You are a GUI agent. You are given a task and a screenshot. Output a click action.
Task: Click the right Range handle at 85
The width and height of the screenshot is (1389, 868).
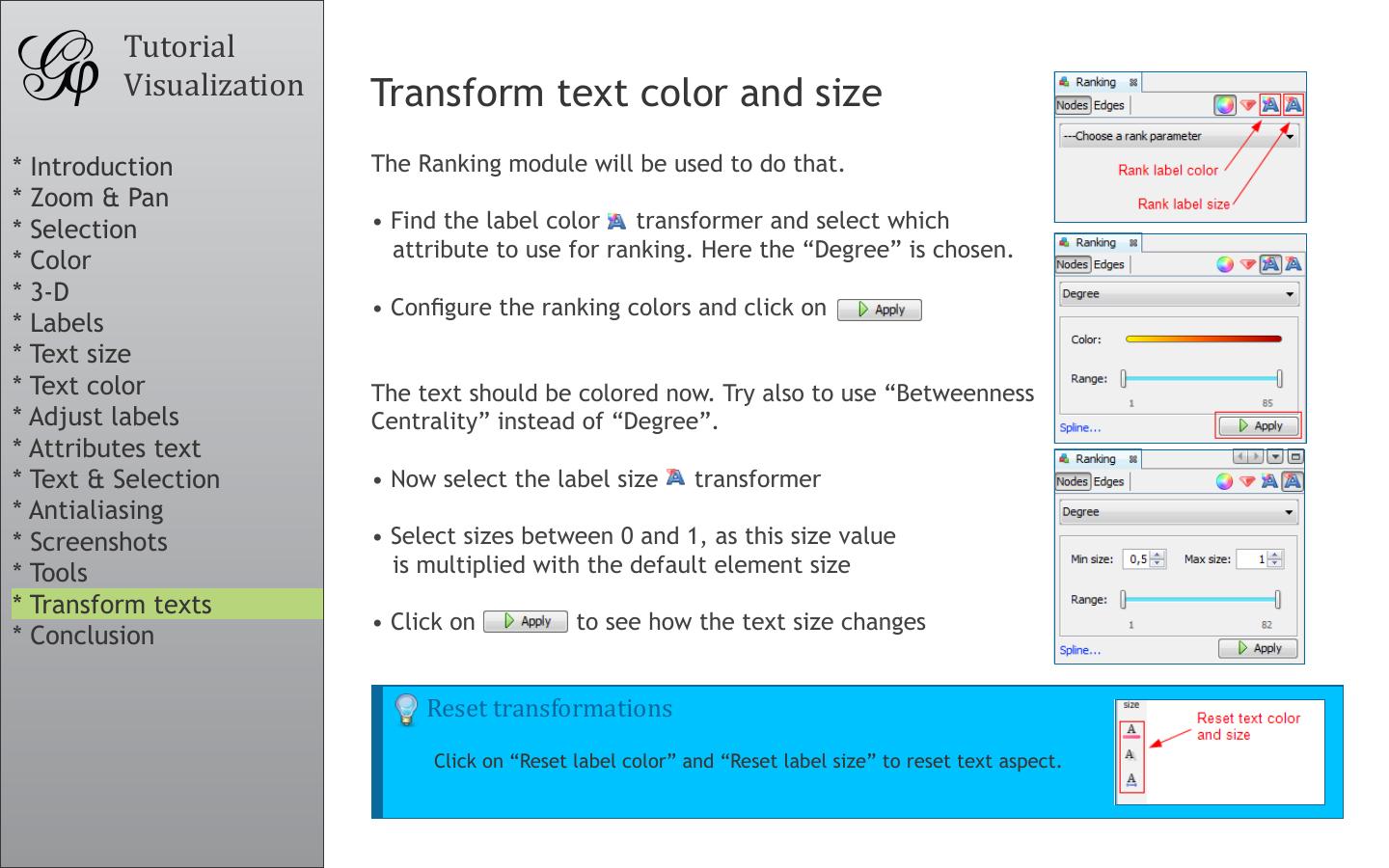pyautogui.click(x=1279, y=379)
